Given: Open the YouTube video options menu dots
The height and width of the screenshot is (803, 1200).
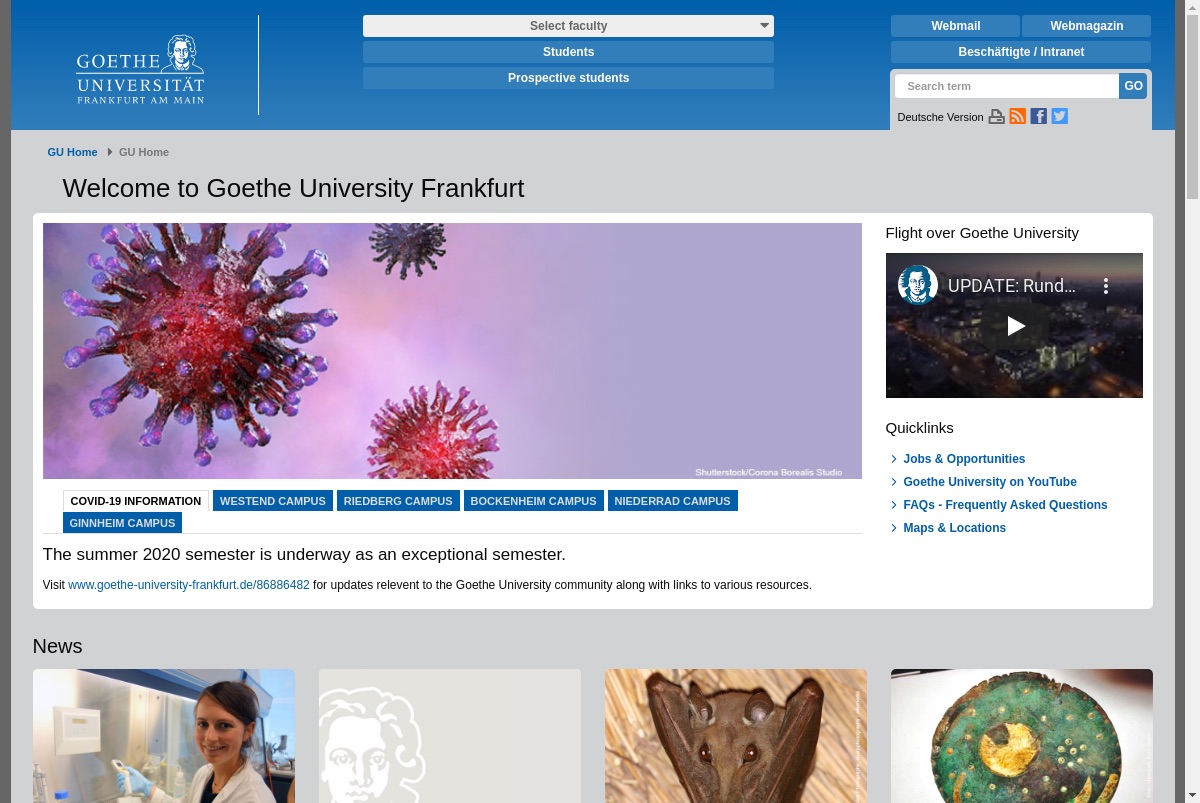Looking at the screenshot, I should pos(1106,286).
